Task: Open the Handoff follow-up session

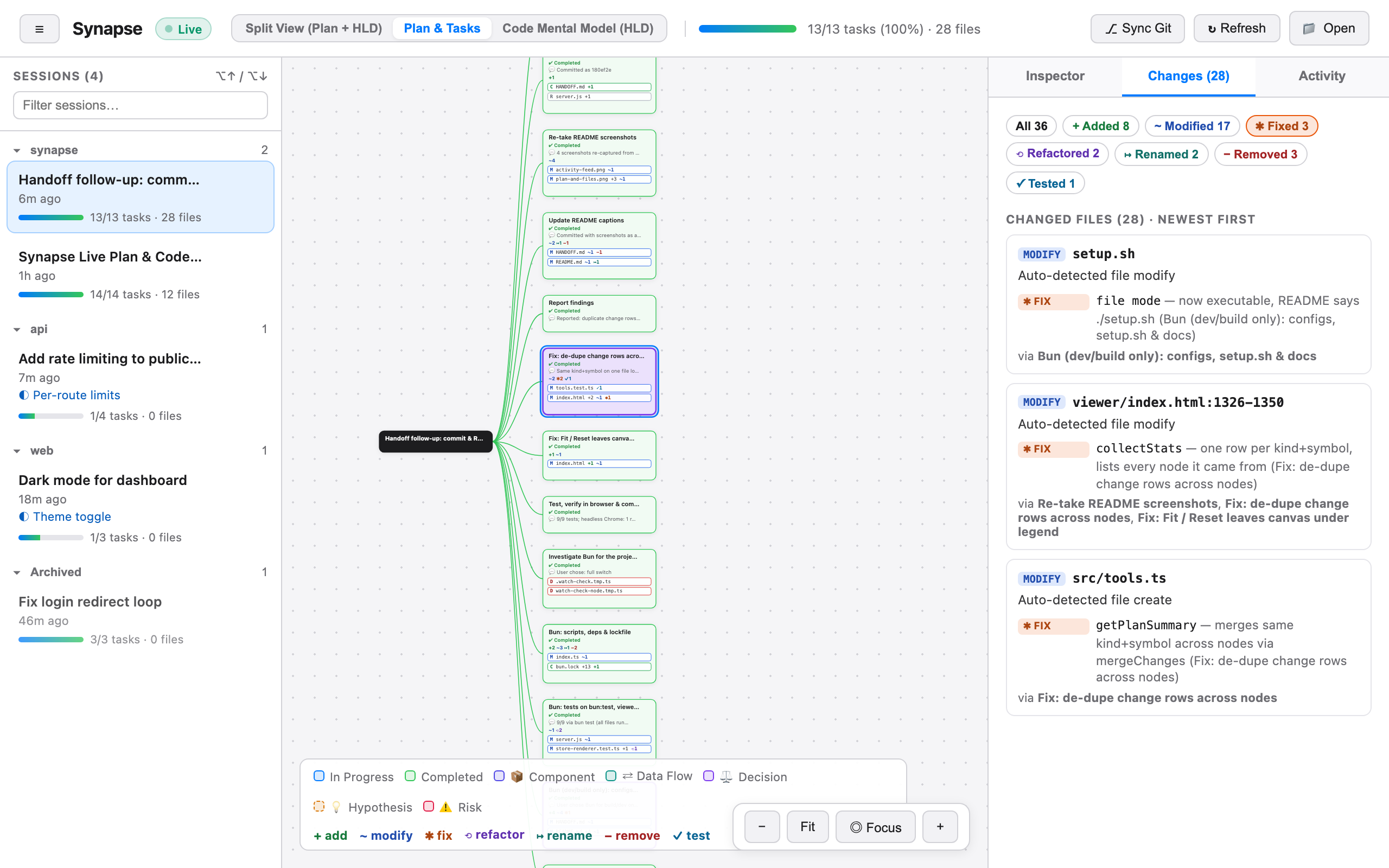Action: (x=140, y=197)
